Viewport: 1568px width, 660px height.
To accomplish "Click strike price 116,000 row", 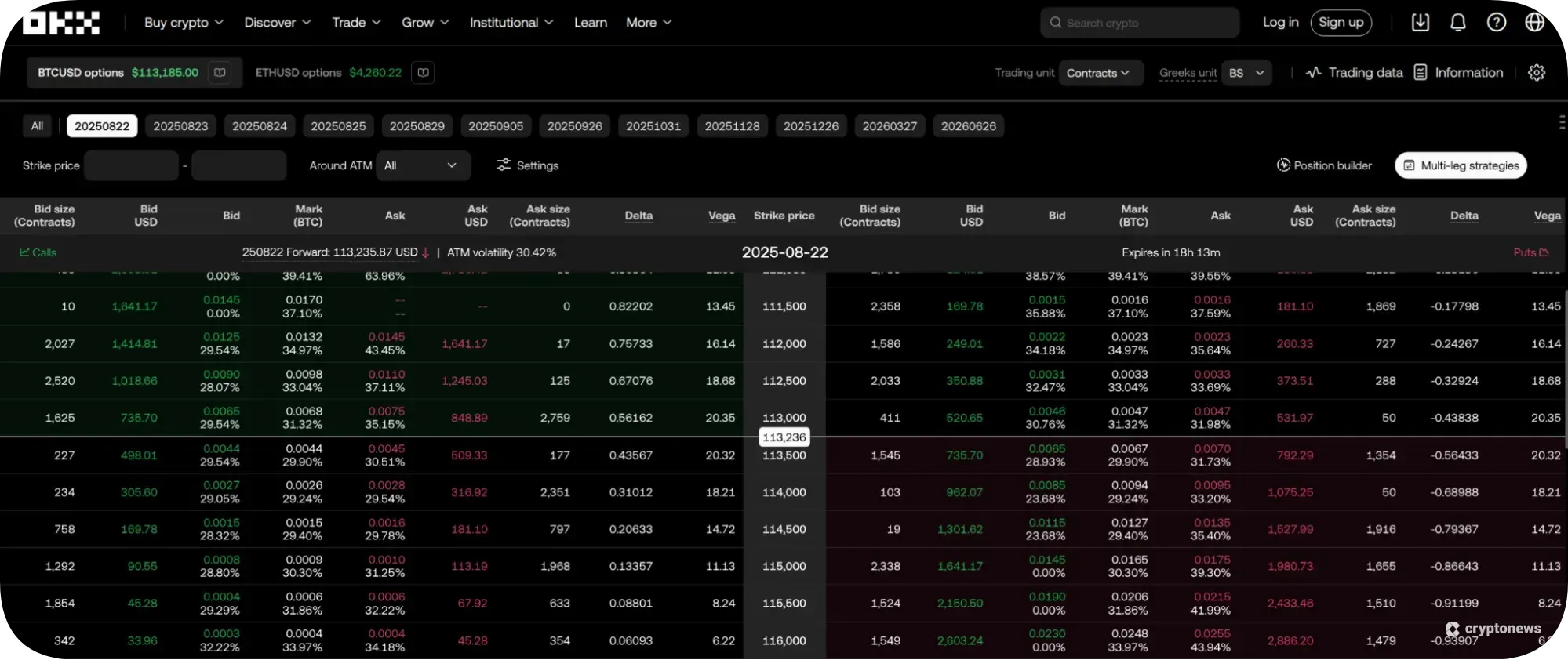I will pyautogui.click(x=784, y=640).
